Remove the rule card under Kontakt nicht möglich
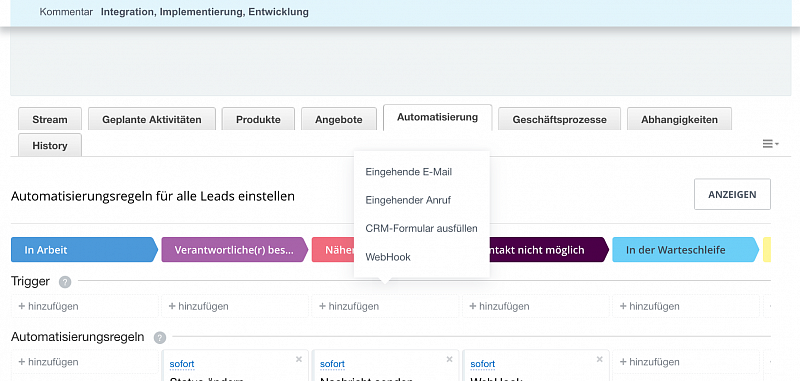The width and height of the screenshot is (800, 381). point(599,360)
